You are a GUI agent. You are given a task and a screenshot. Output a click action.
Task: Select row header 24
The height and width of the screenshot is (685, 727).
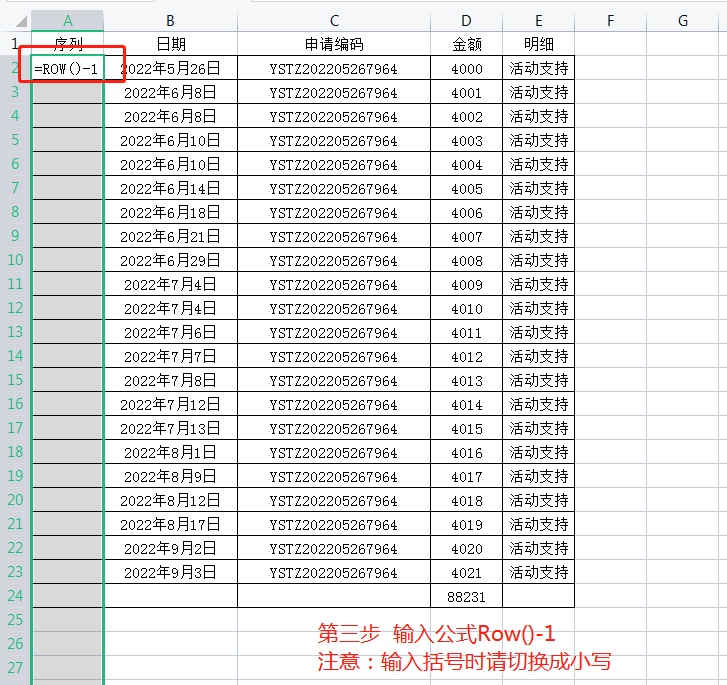coord(15,595)
